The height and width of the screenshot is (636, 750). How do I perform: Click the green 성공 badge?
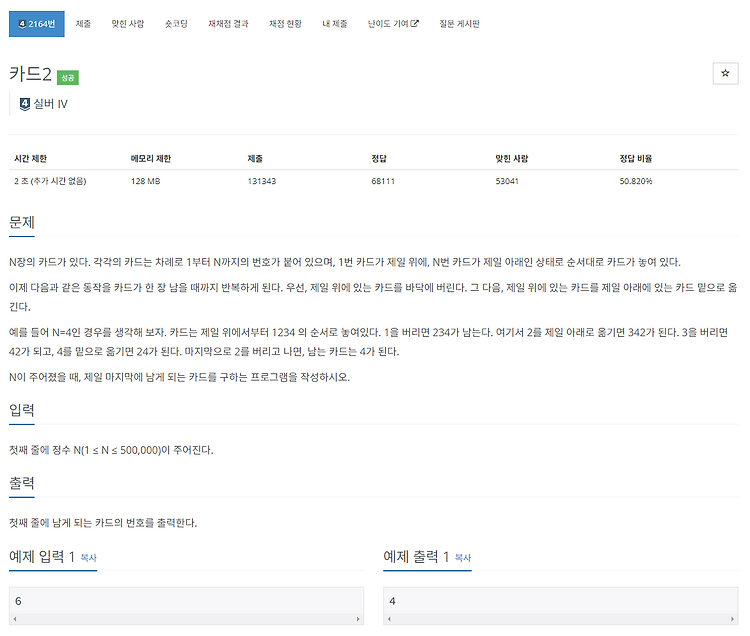coord(68,77)
